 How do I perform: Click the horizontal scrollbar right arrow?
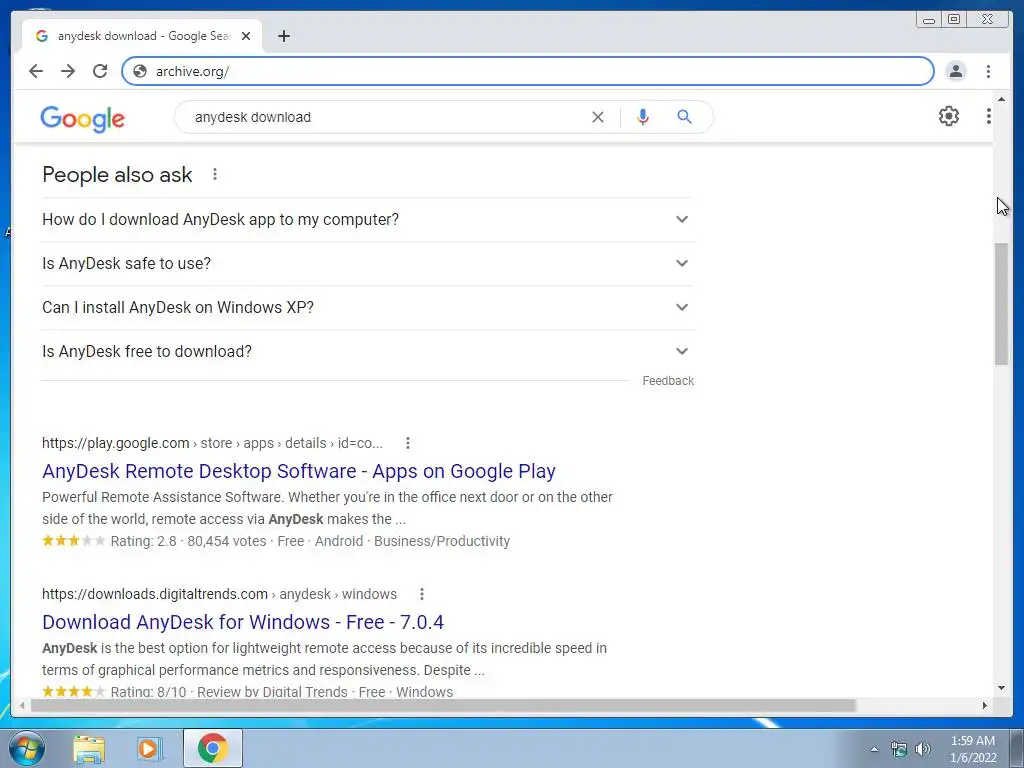pos(985,705)
